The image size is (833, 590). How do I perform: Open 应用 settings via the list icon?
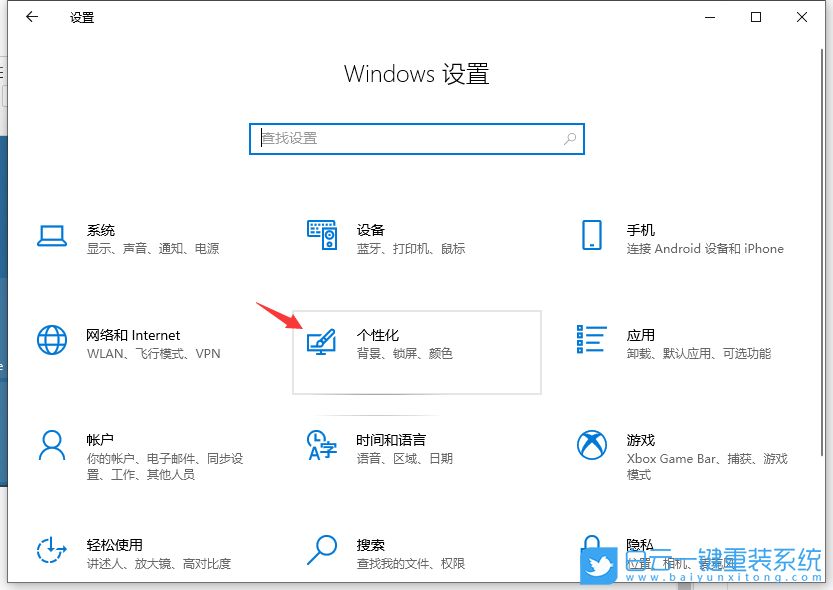[x=592, y=340]
